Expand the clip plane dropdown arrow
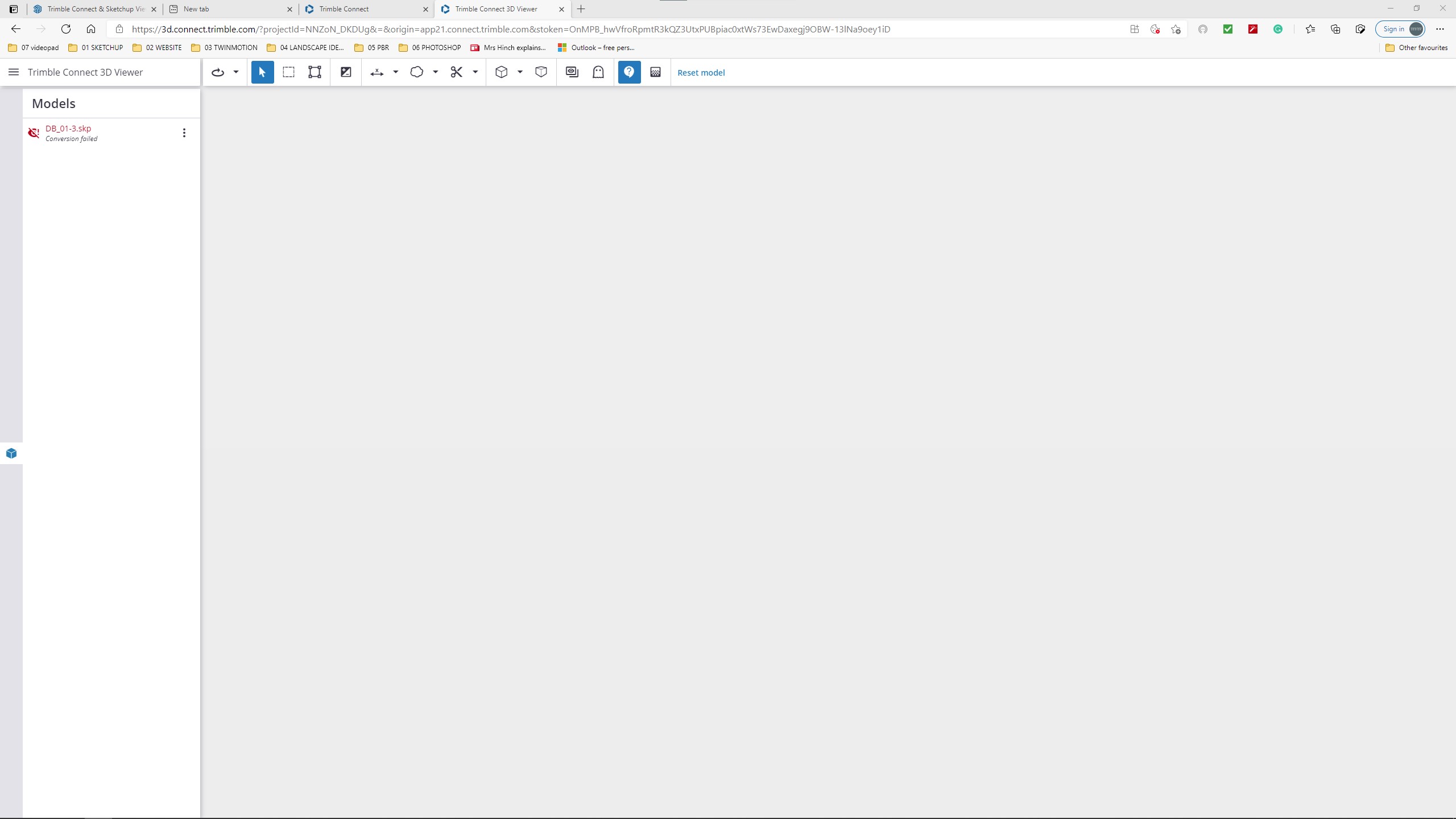The image size is (1456, 819). pyautogui.click(x=475, y=72)
